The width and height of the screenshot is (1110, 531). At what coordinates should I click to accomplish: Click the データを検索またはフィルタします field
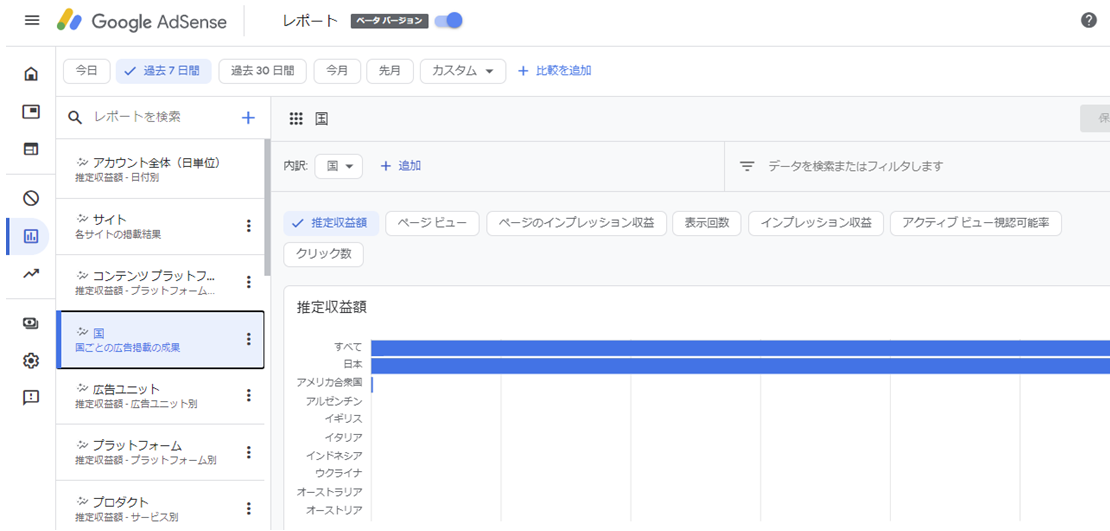click(x=856, y=166)
